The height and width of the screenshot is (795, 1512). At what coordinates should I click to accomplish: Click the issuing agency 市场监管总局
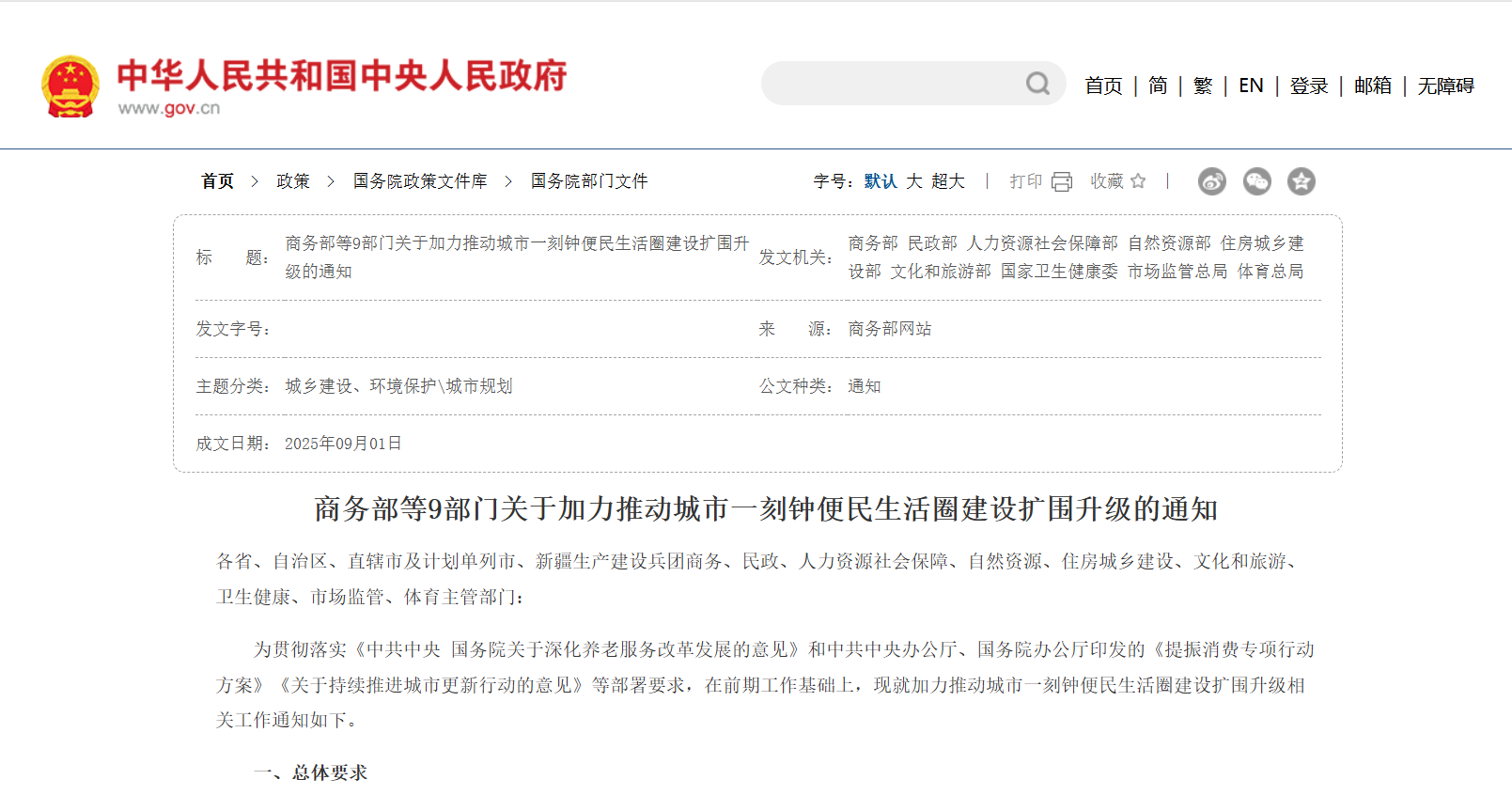click(x=1177, y=272)
